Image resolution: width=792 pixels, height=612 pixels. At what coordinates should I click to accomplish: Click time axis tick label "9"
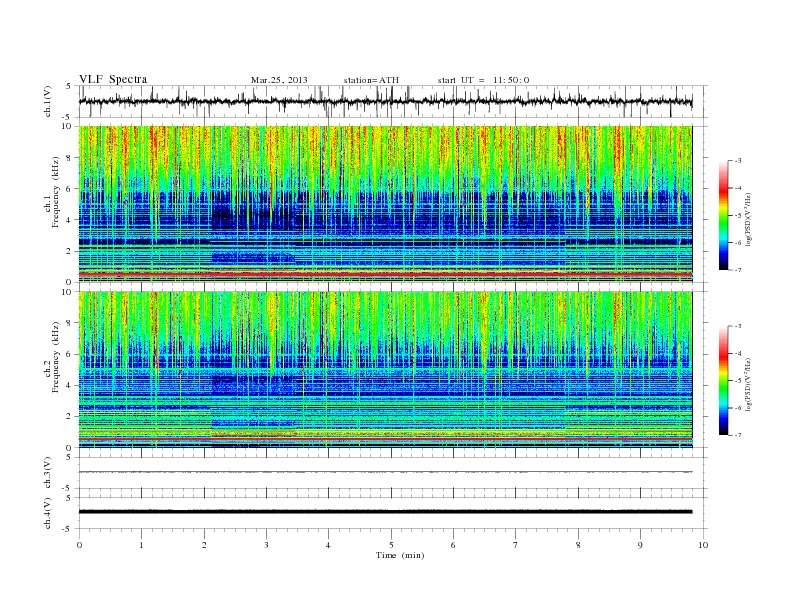[640, 545]
